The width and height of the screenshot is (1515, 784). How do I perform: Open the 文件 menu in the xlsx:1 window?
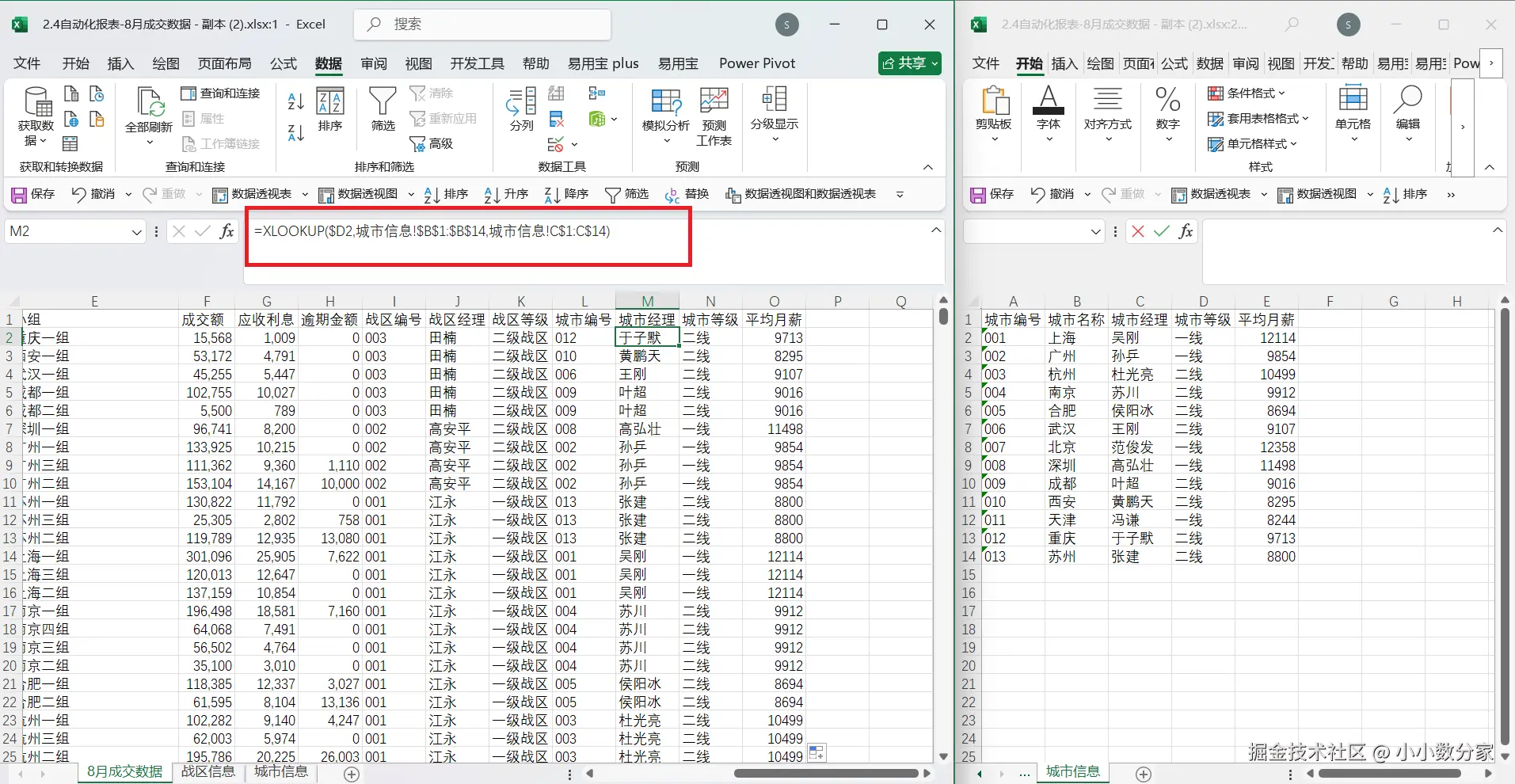(27, 63)
